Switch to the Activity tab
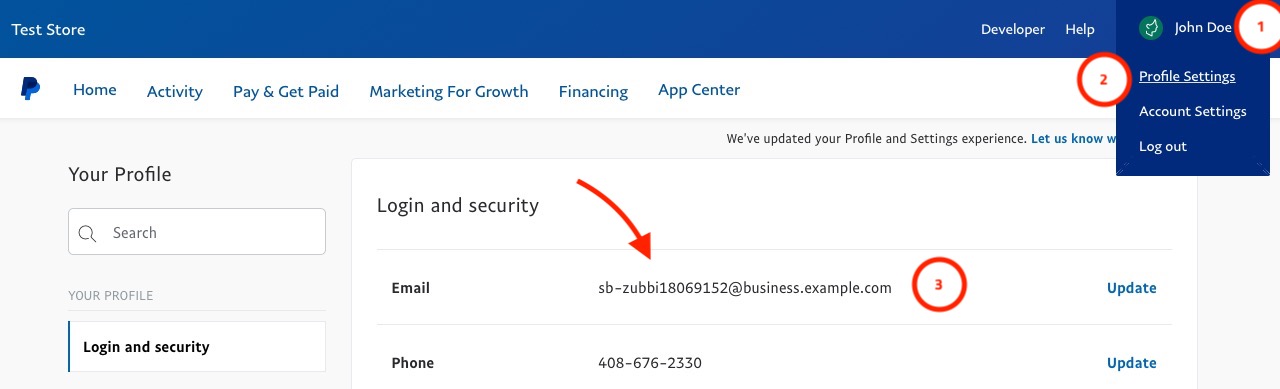1280x389 pixels. [175, 91]
